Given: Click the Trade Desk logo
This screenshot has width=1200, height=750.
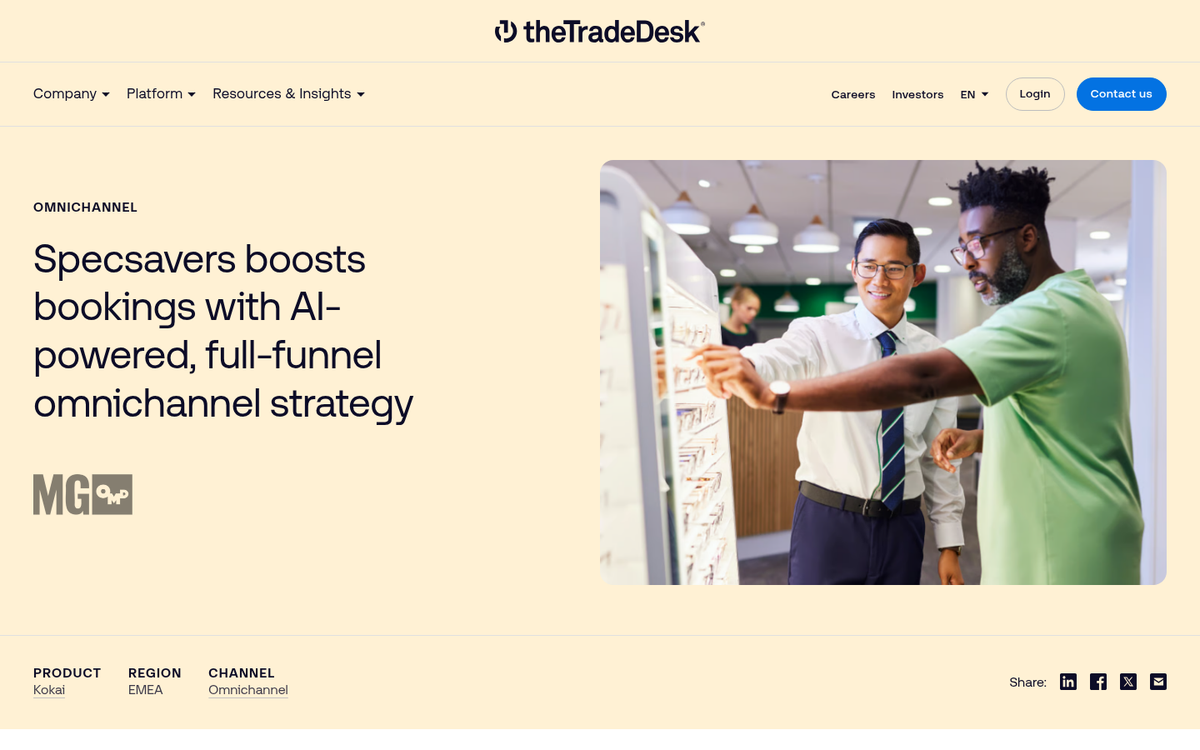Looking at the screenshot, I should click(x=598, y=31).
